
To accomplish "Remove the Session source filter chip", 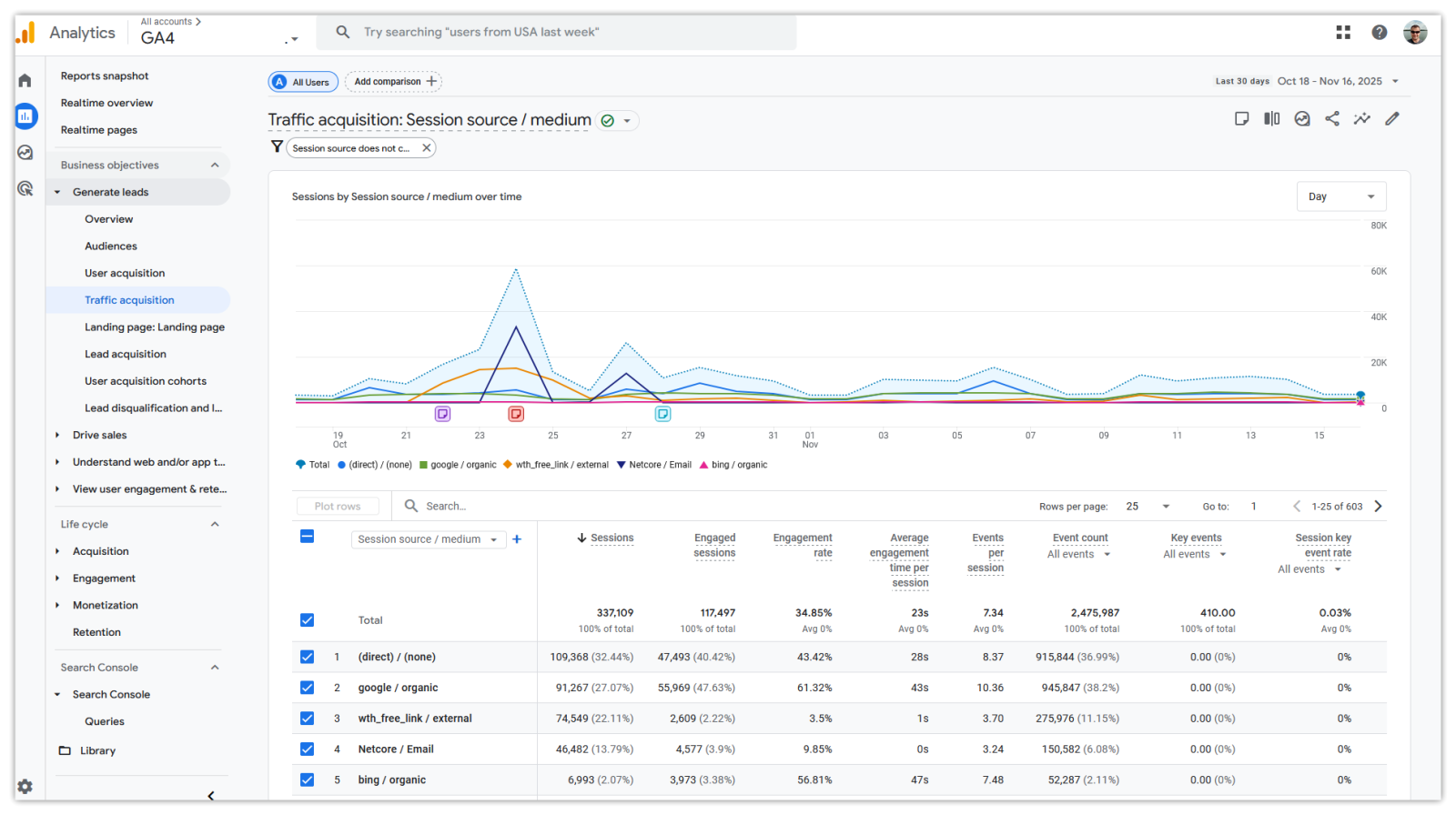I will click(426, 148).
